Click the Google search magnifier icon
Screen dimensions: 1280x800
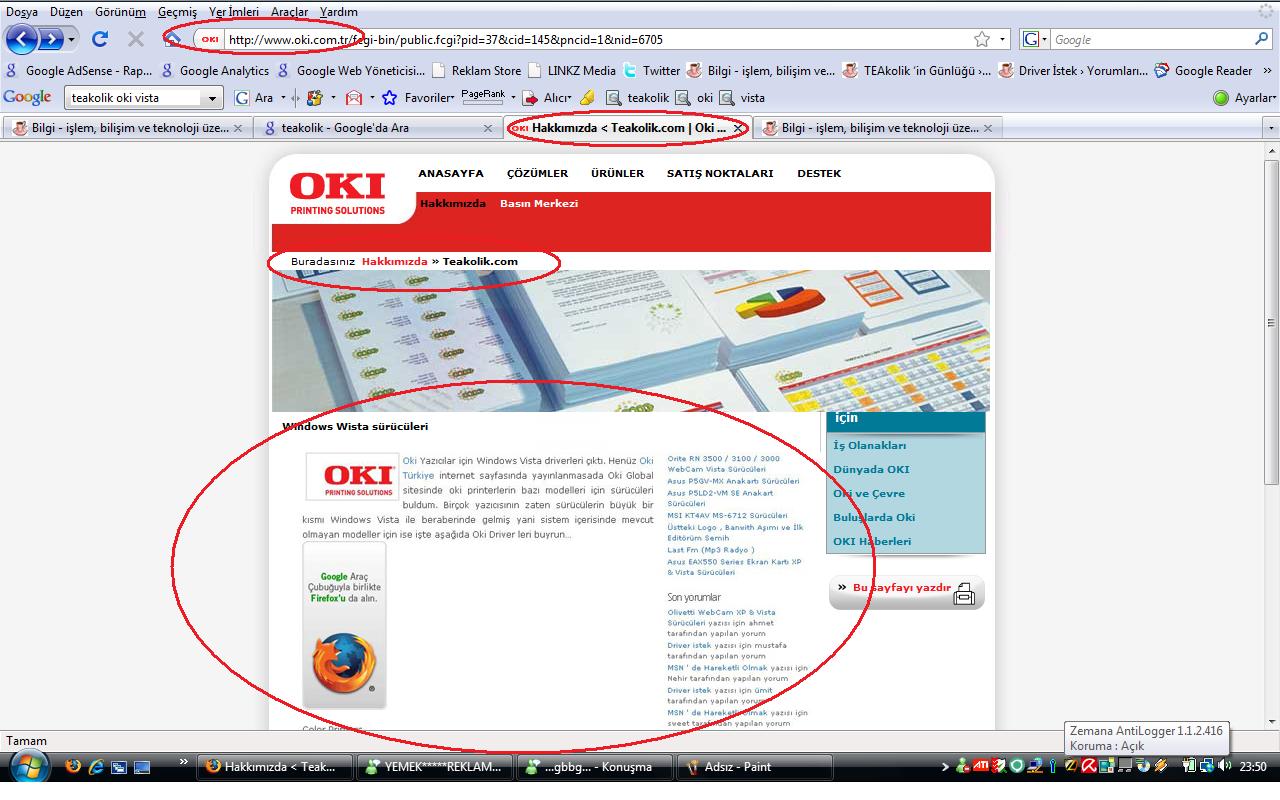pyautogui.click(x=1261, y=39)
